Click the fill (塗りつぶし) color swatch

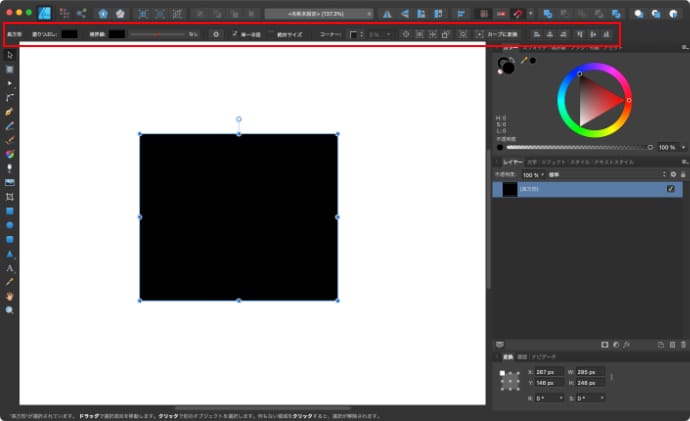(69, 33)
